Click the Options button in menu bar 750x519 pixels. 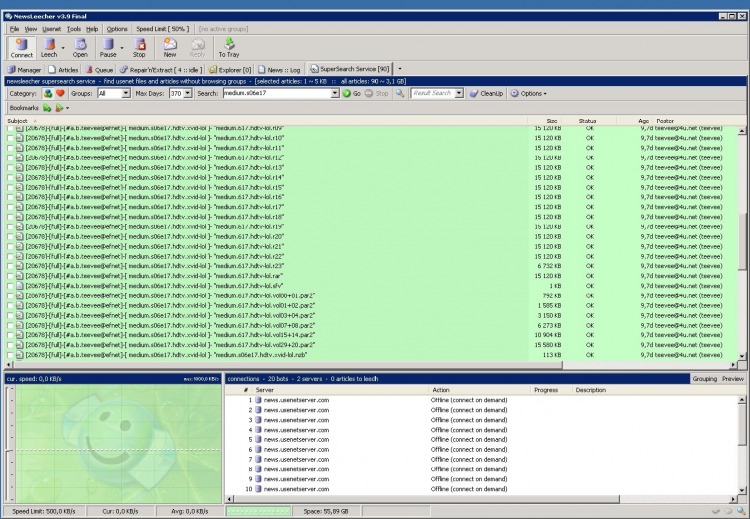[x=117, y=29]
